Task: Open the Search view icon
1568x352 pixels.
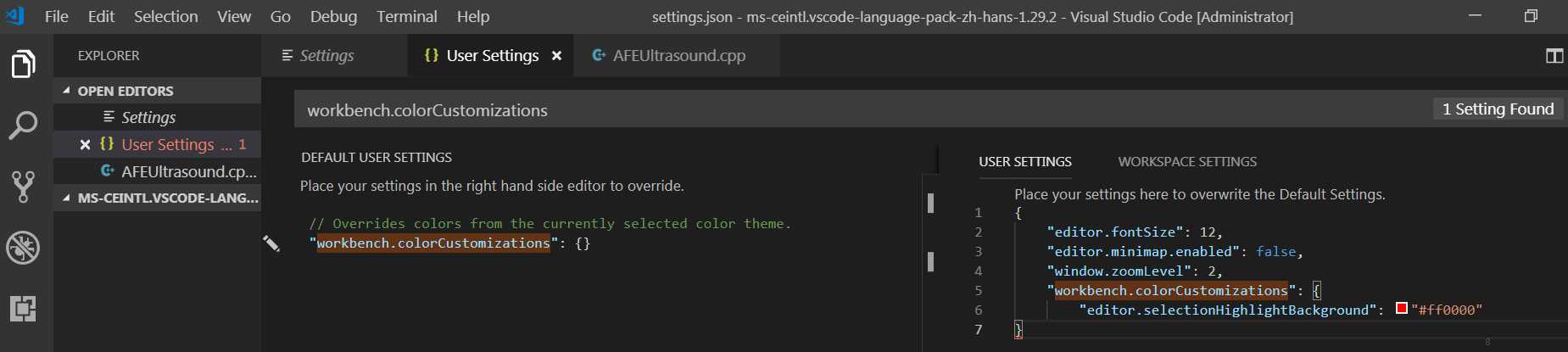Action: 23,126
